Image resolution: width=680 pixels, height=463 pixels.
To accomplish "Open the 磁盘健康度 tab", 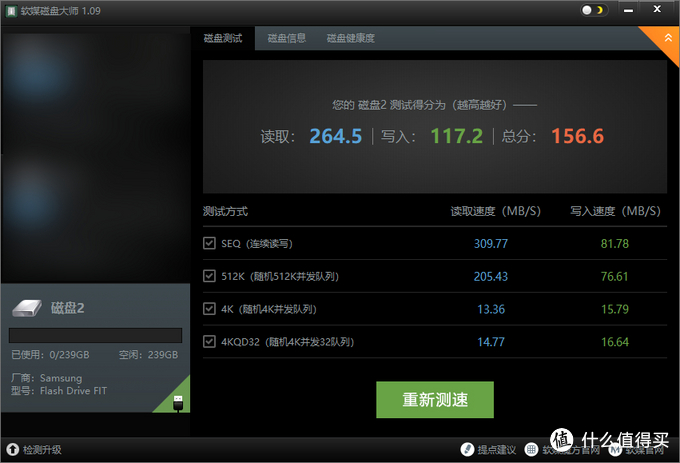I will pos(350,38).
